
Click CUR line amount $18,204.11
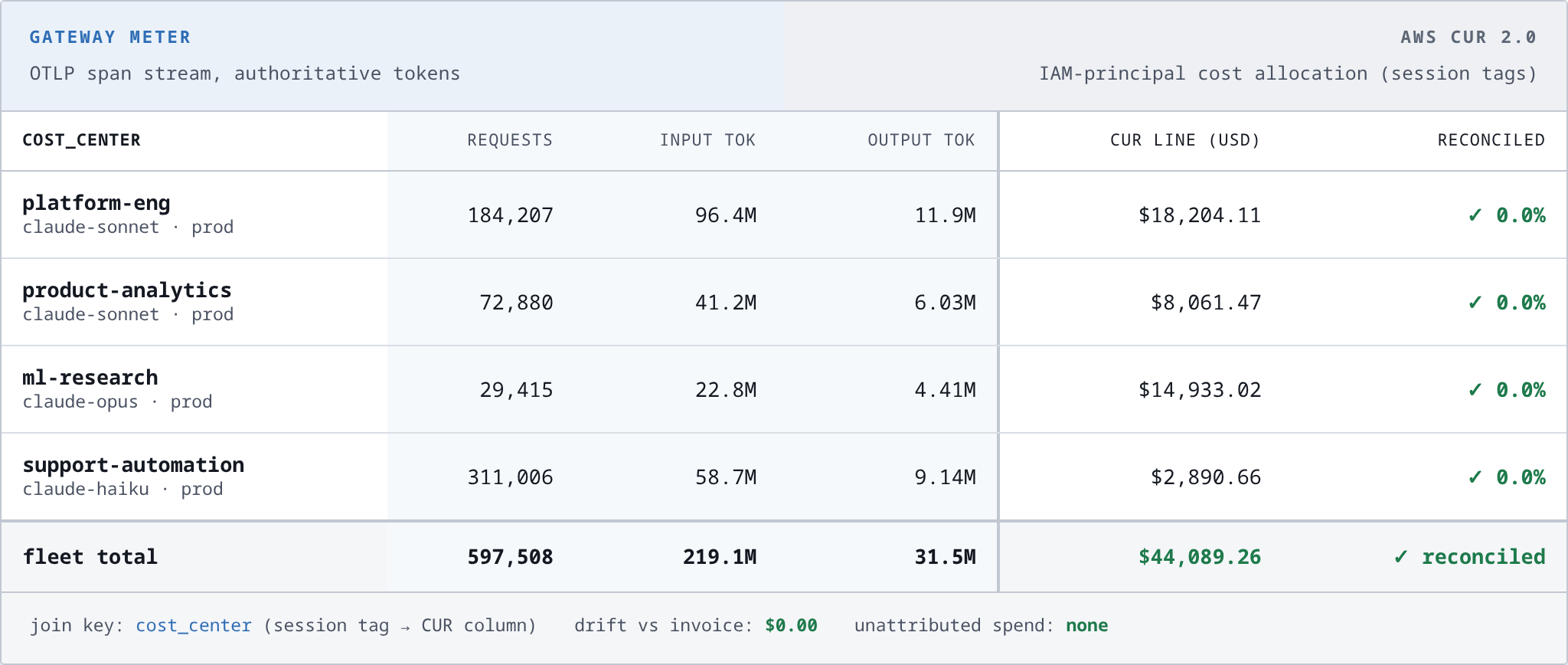point(1200,215)
